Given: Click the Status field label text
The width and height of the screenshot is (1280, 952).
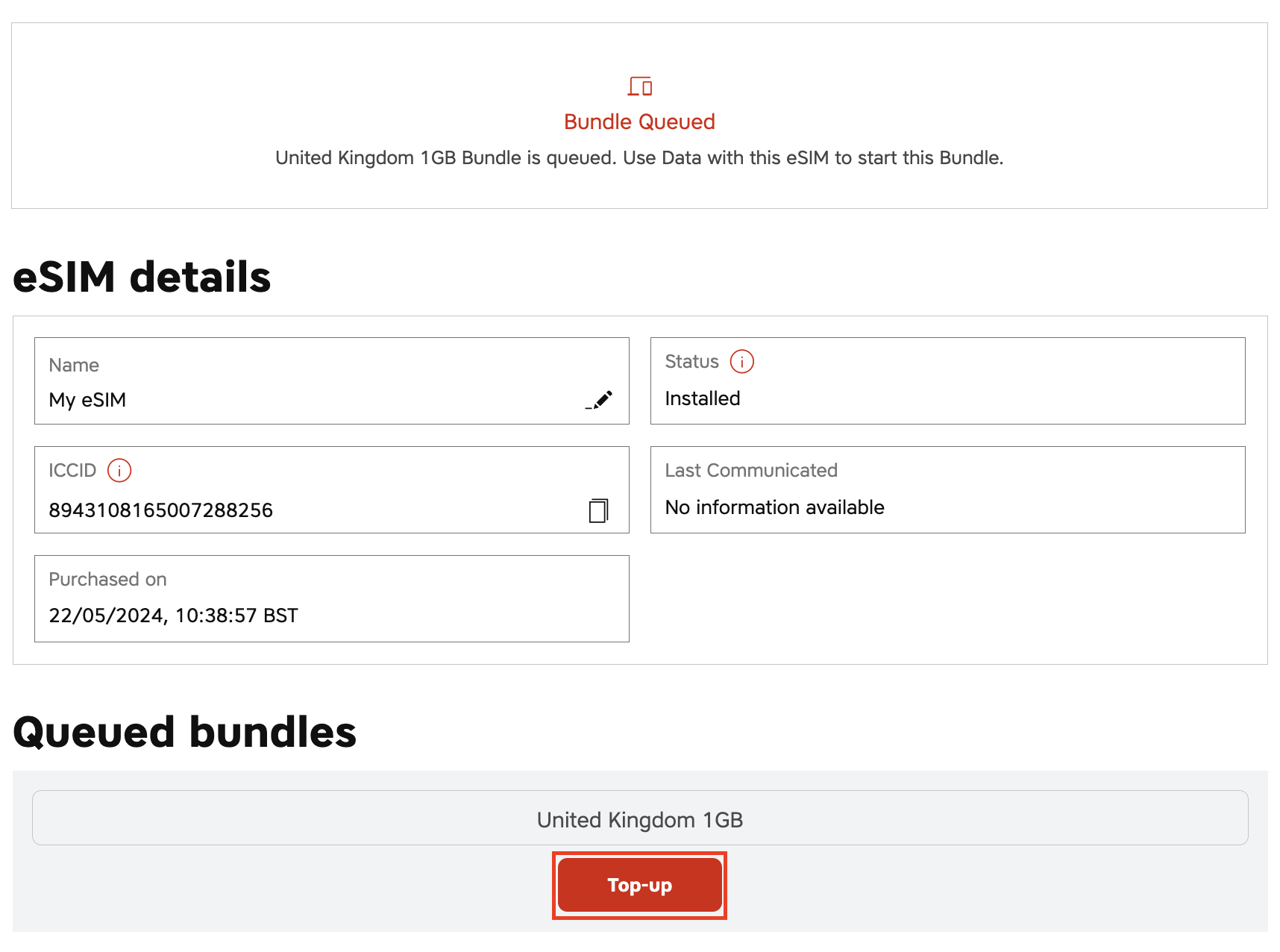Looking at the screenshot, I should [691, 362].
